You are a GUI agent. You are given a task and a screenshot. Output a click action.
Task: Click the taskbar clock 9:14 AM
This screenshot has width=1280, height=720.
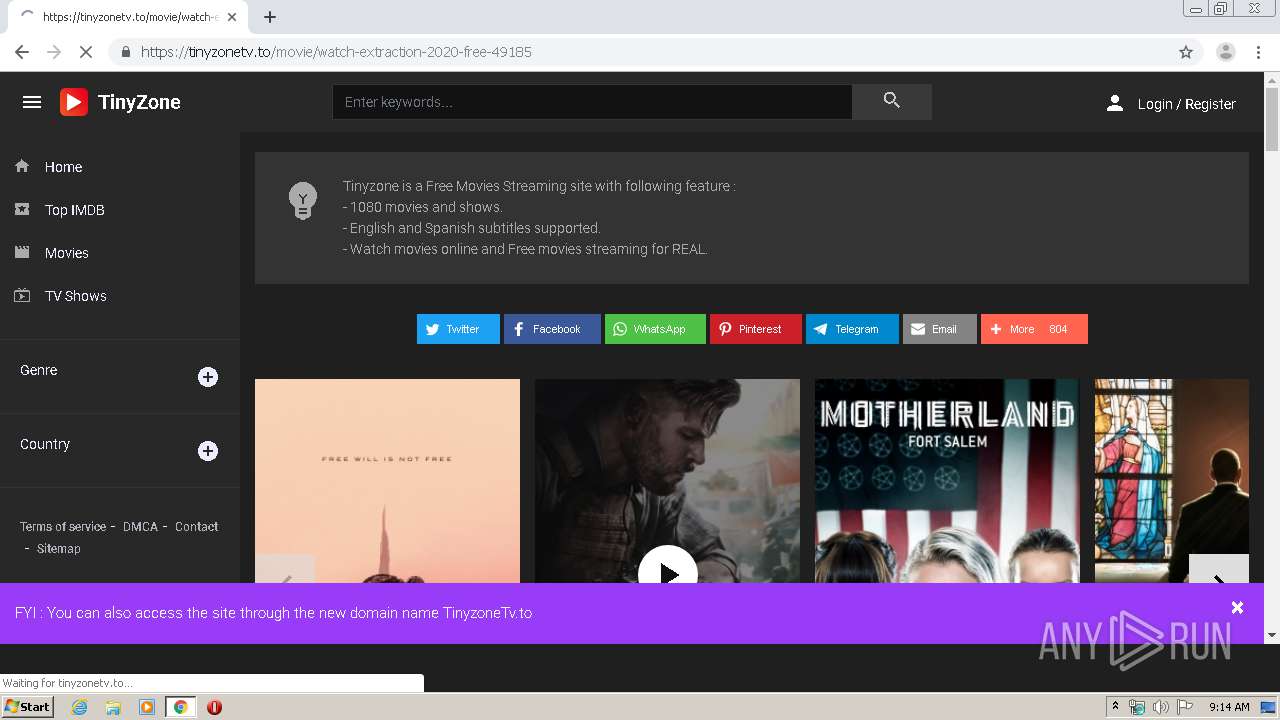[x=1229, y=707]
